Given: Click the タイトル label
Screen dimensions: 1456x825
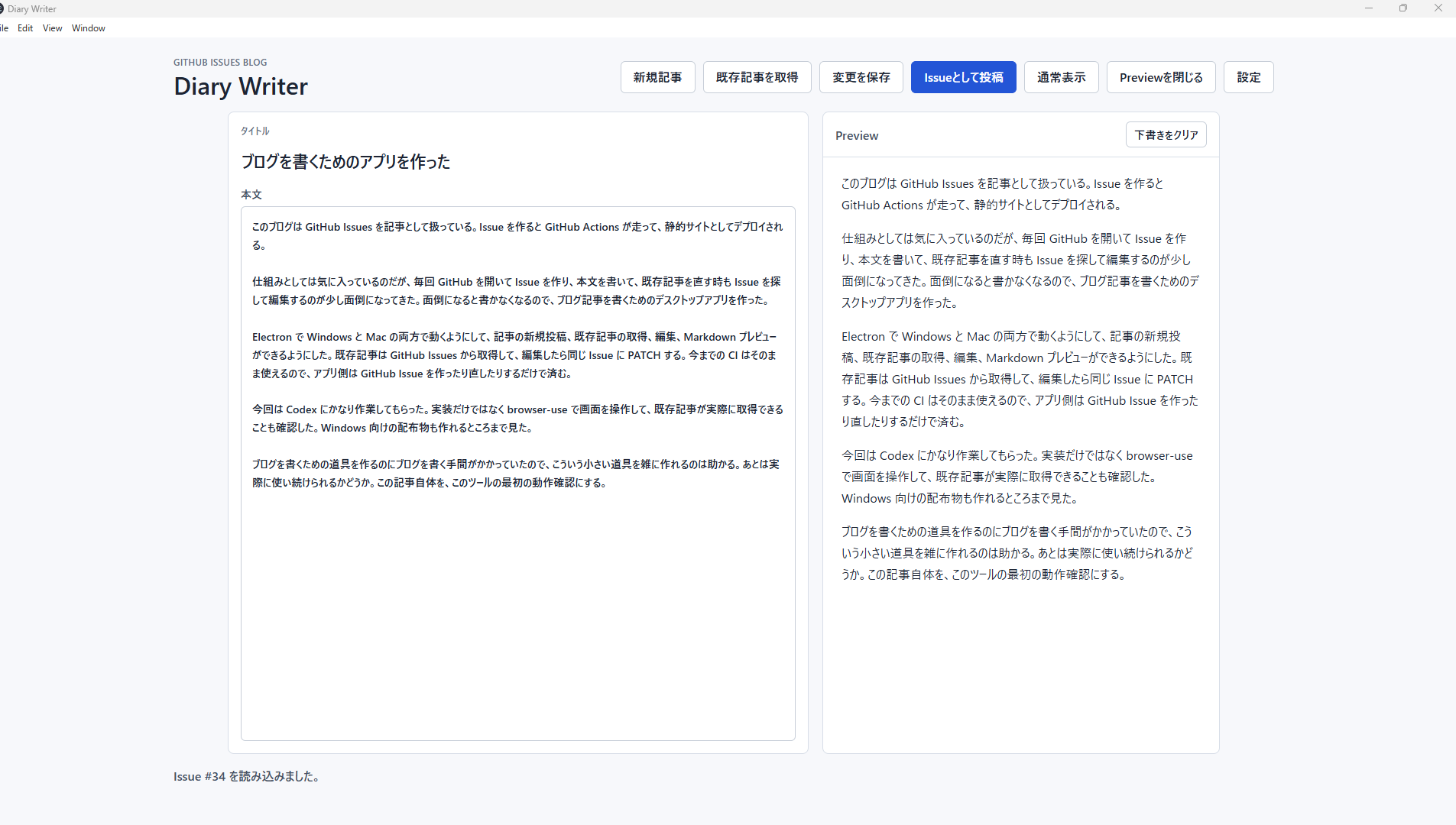Looking at the screenshot, I should tap(255, 131).
